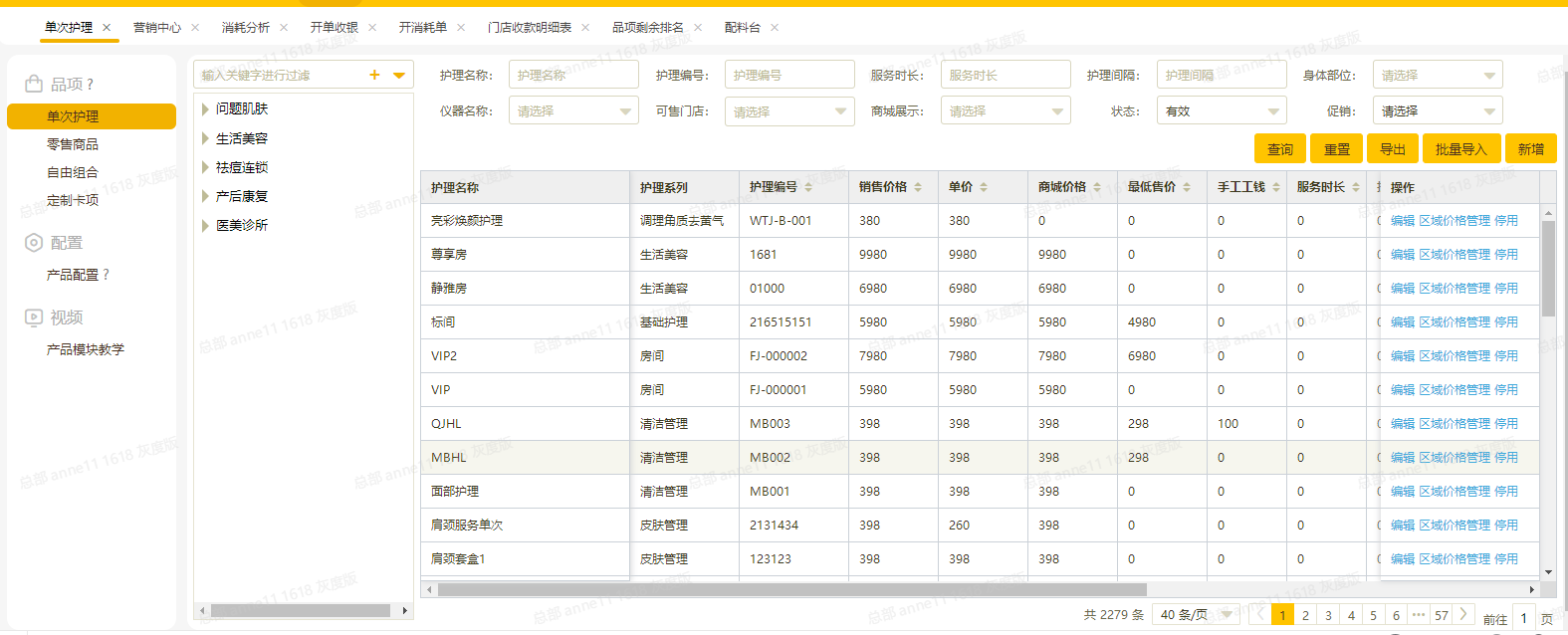Image resolution: width=1568 pixels, height=635 pixels.
Task: Close the 营销中心 tab
Action: coord(195,28)
